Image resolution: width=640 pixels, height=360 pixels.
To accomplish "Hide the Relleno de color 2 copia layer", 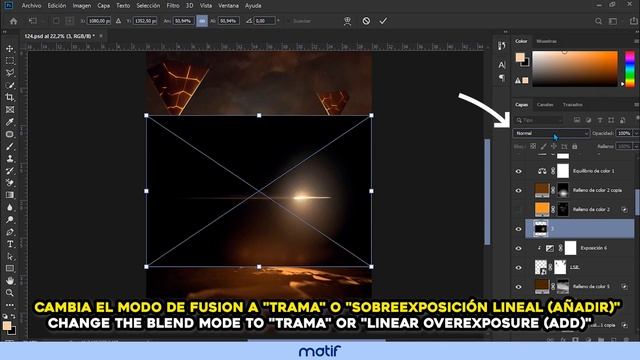I will [518, 191].
